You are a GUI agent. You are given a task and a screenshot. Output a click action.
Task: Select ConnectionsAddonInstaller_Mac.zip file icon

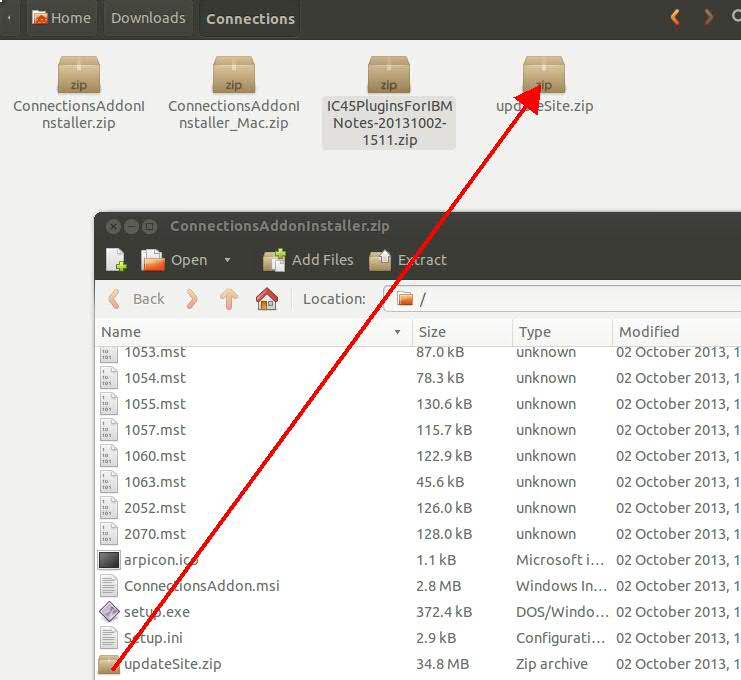click(234, 76)
